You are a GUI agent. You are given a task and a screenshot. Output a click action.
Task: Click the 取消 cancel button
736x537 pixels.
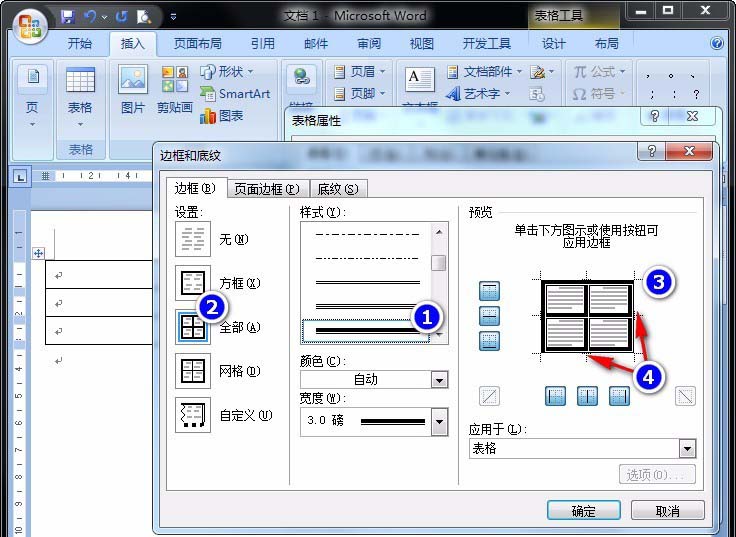pyautogui.click(x=667, y=510)
